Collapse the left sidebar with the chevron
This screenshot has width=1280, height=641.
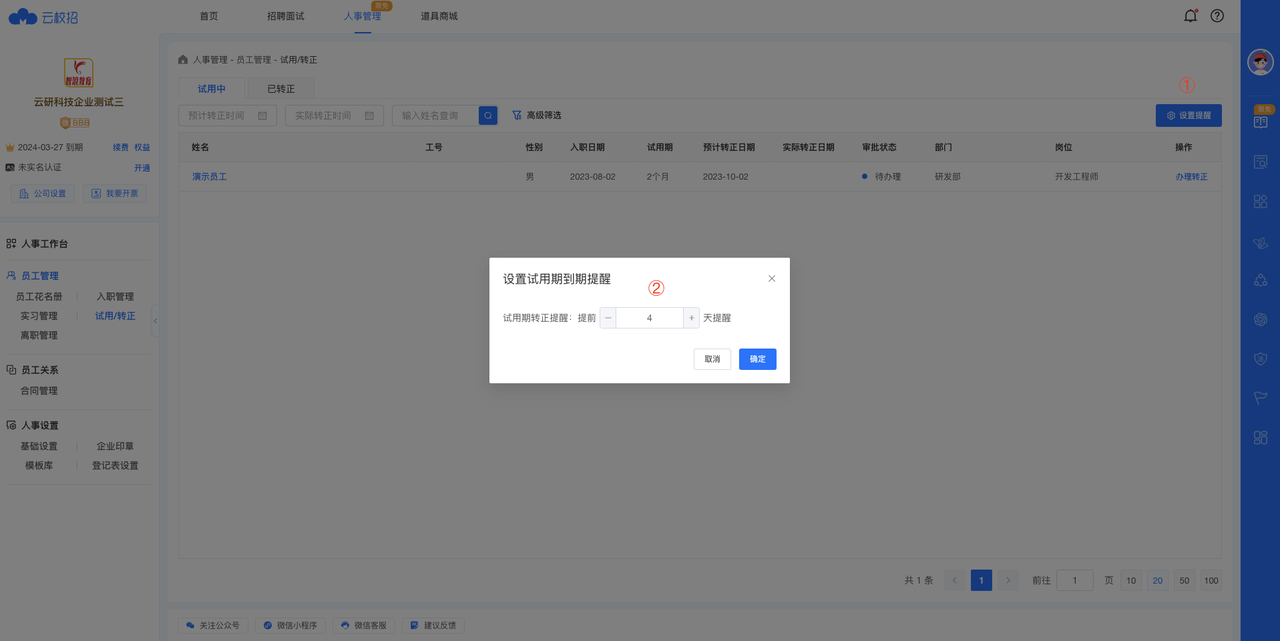[x=156, y=321]
